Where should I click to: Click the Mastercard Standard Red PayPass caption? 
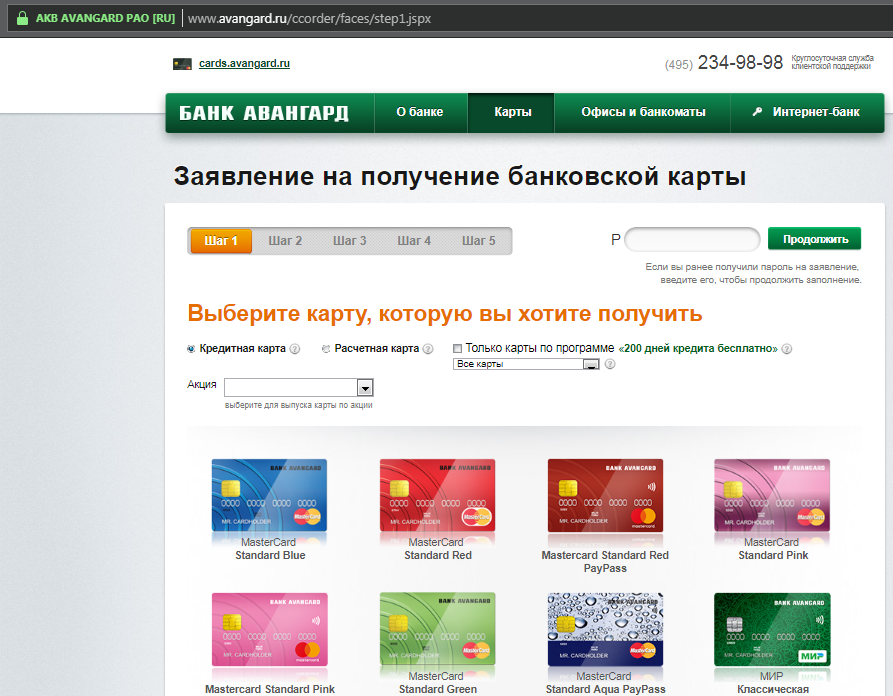[x=605, y=562]
